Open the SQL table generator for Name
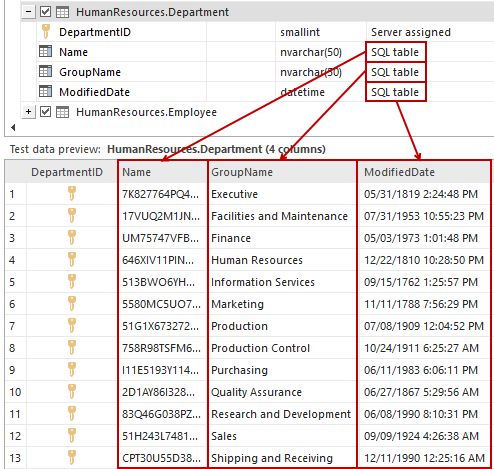This screenshot has width=494, height=469. 396,52
